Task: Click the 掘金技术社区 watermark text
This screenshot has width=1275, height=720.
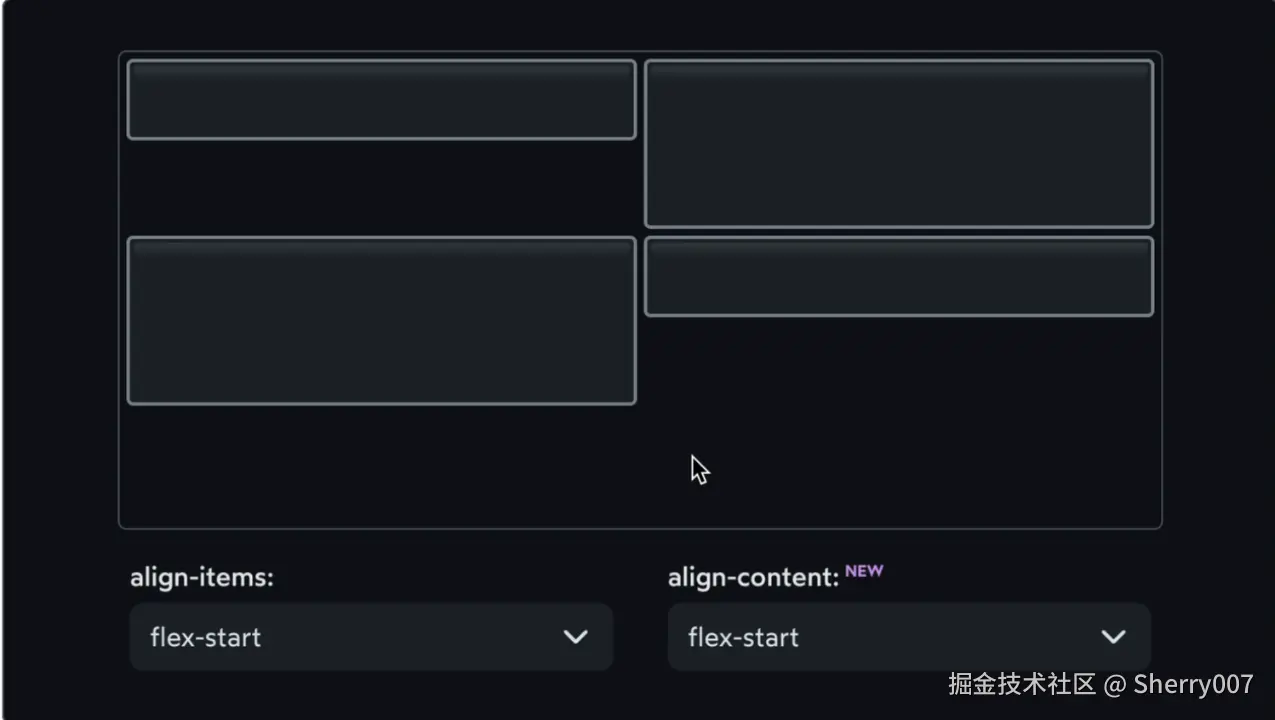Action: coord(1021,684)
